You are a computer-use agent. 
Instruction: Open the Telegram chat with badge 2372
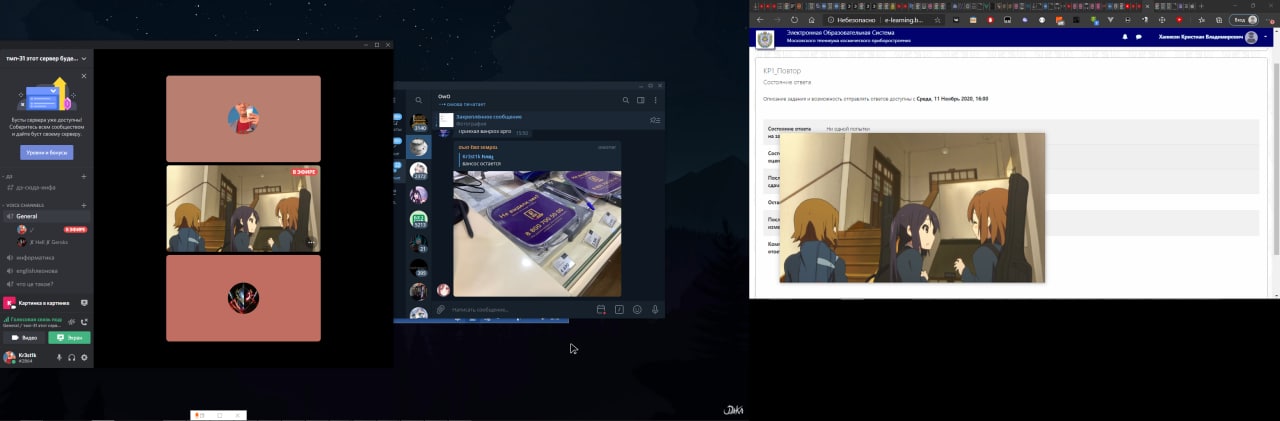(419, 171)
